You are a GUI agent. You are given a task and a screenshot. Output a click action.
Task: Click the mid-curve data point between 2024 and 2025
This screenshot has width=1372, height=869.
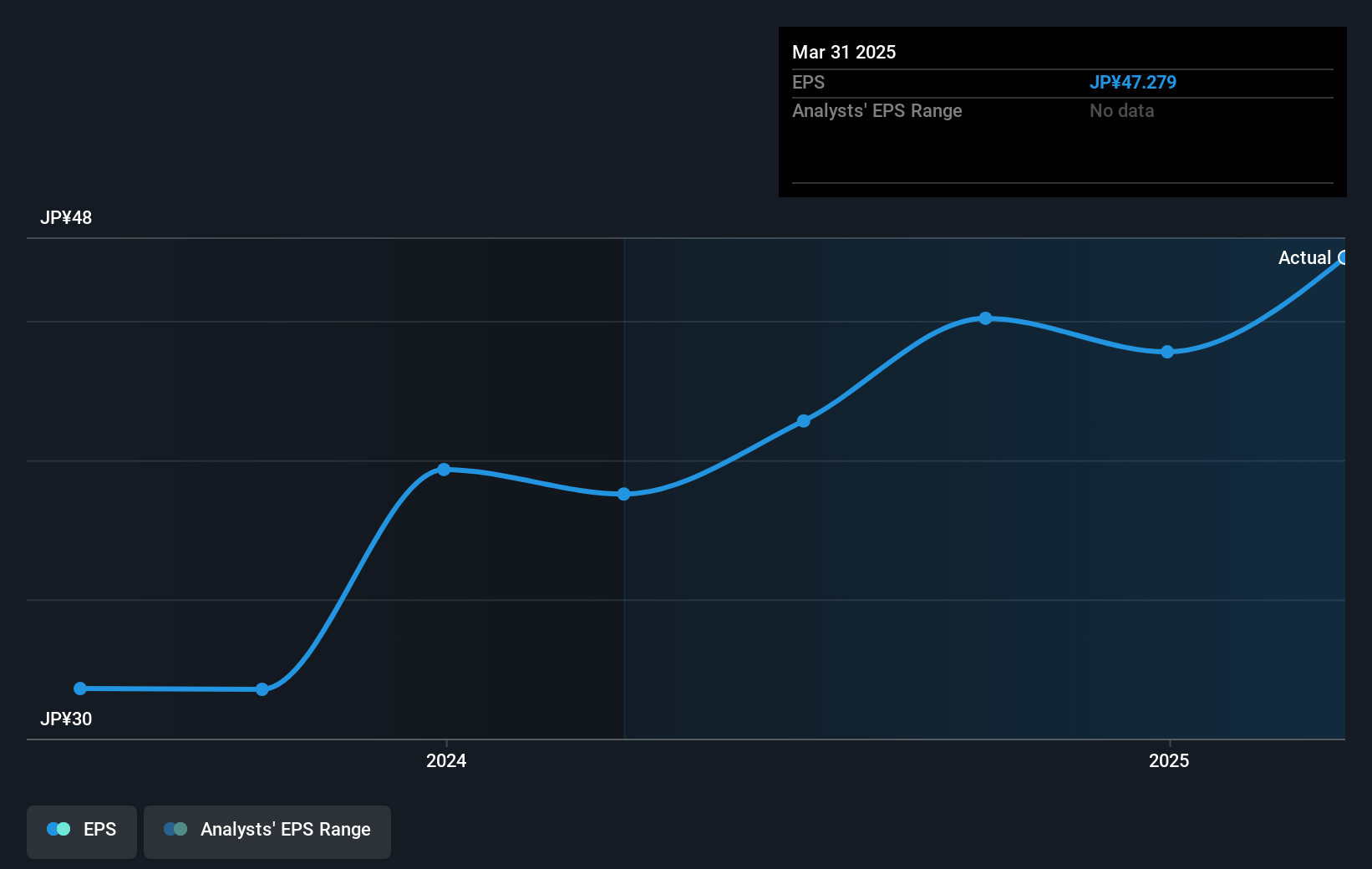pyautogui.click(x=804, y=420)
